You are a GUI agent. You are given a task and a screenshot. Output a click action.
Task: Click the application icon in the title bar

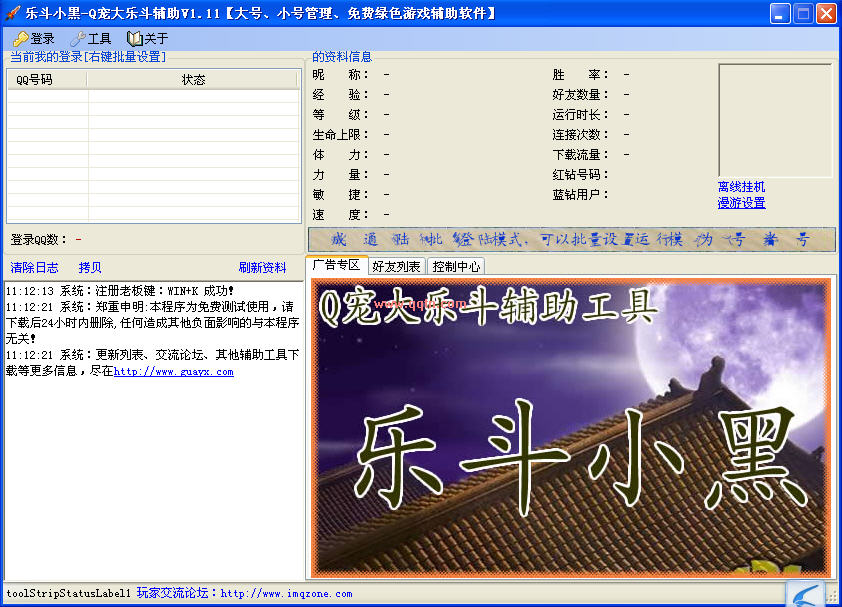click(x=12, y=12)
